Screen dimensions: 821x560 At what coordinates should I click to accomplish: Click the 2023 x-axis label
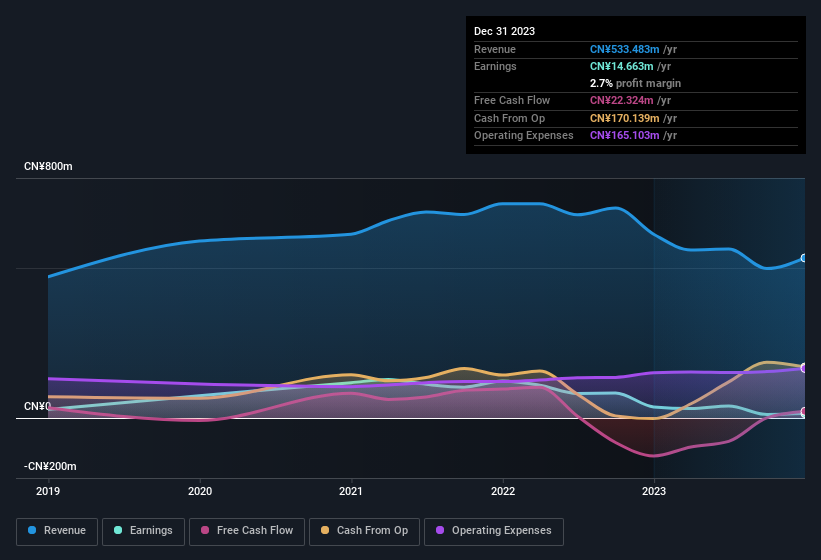(x=654, y=491)
